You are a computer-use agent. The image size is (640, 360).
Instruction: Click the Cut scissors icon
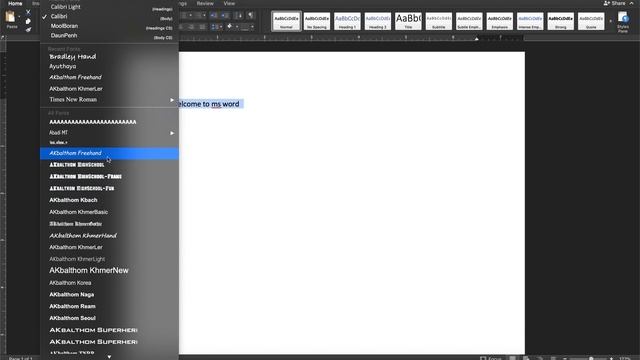[28, 12]
